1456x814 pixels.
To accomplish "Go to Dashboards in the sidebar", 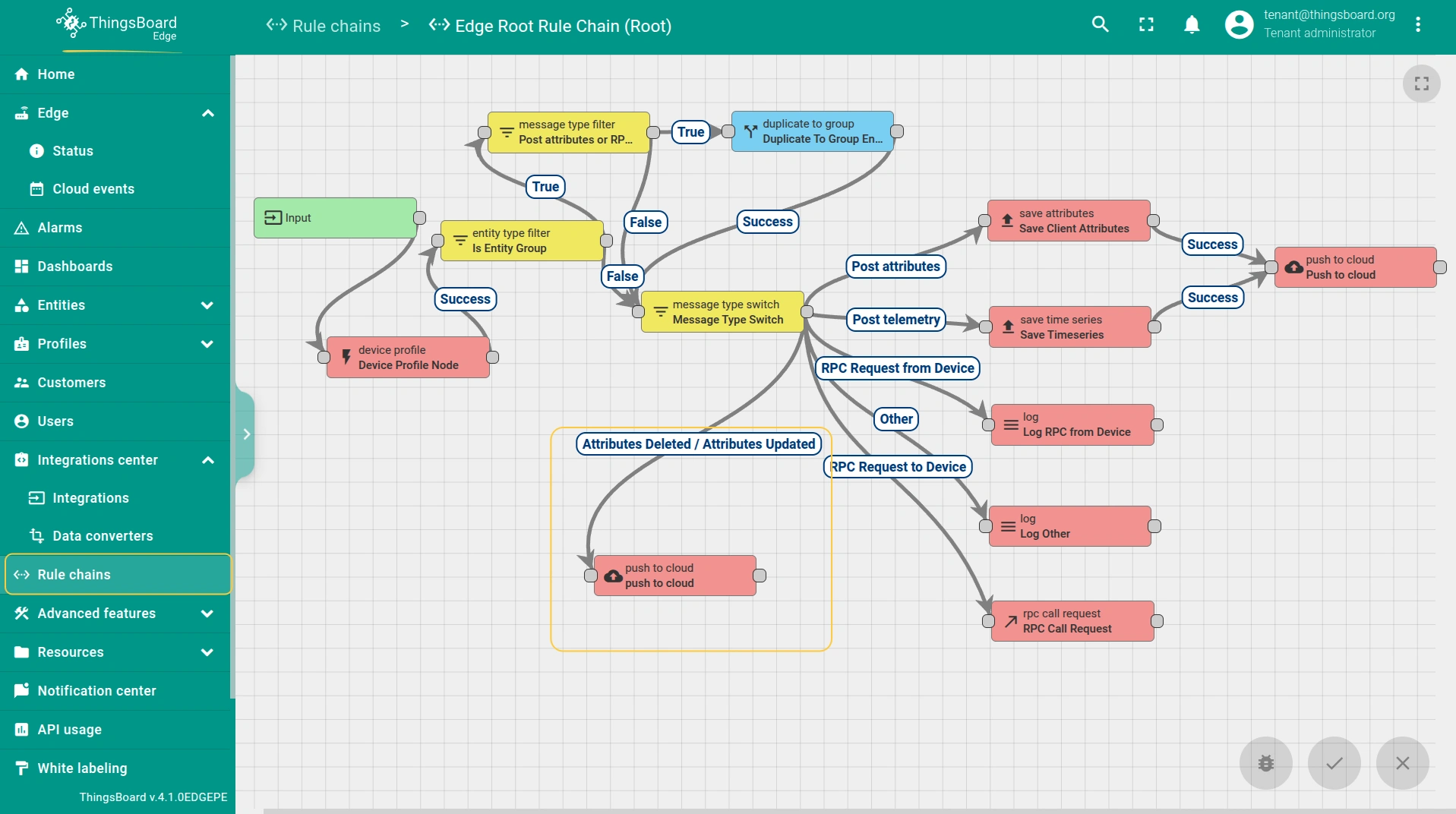I will click(75, 267).
